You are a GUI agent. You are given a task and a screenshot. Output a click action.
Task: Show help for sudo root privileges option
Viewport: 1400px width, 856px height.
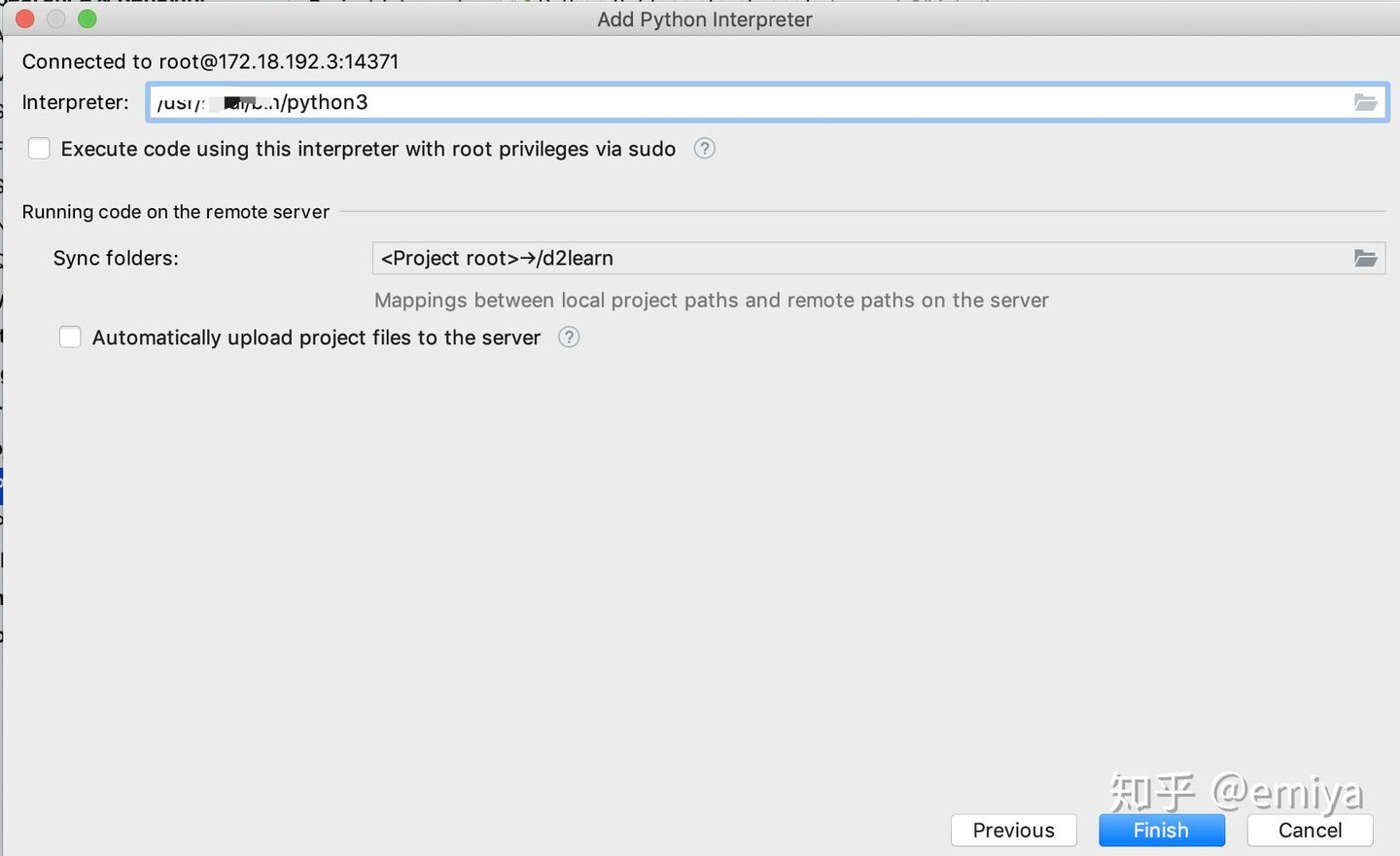705,149
